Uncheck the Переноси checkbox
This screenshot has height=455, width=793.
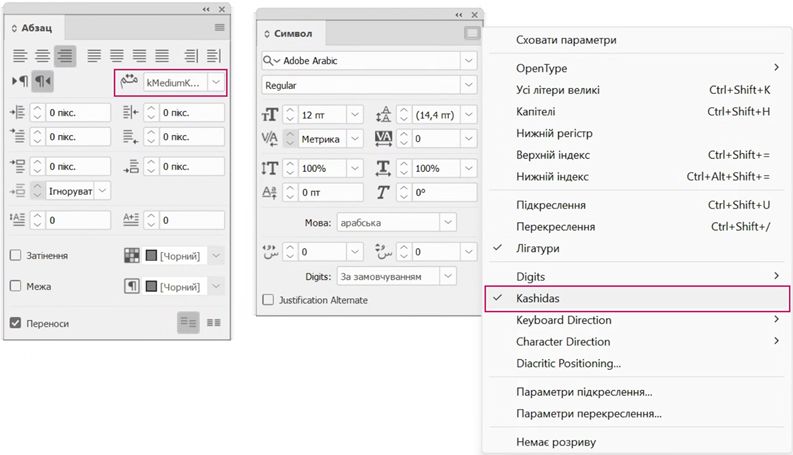tap(16, 323)
